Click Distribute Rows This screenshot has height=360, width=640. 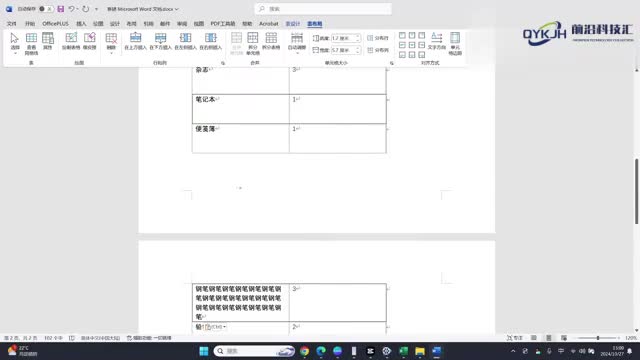378,38
